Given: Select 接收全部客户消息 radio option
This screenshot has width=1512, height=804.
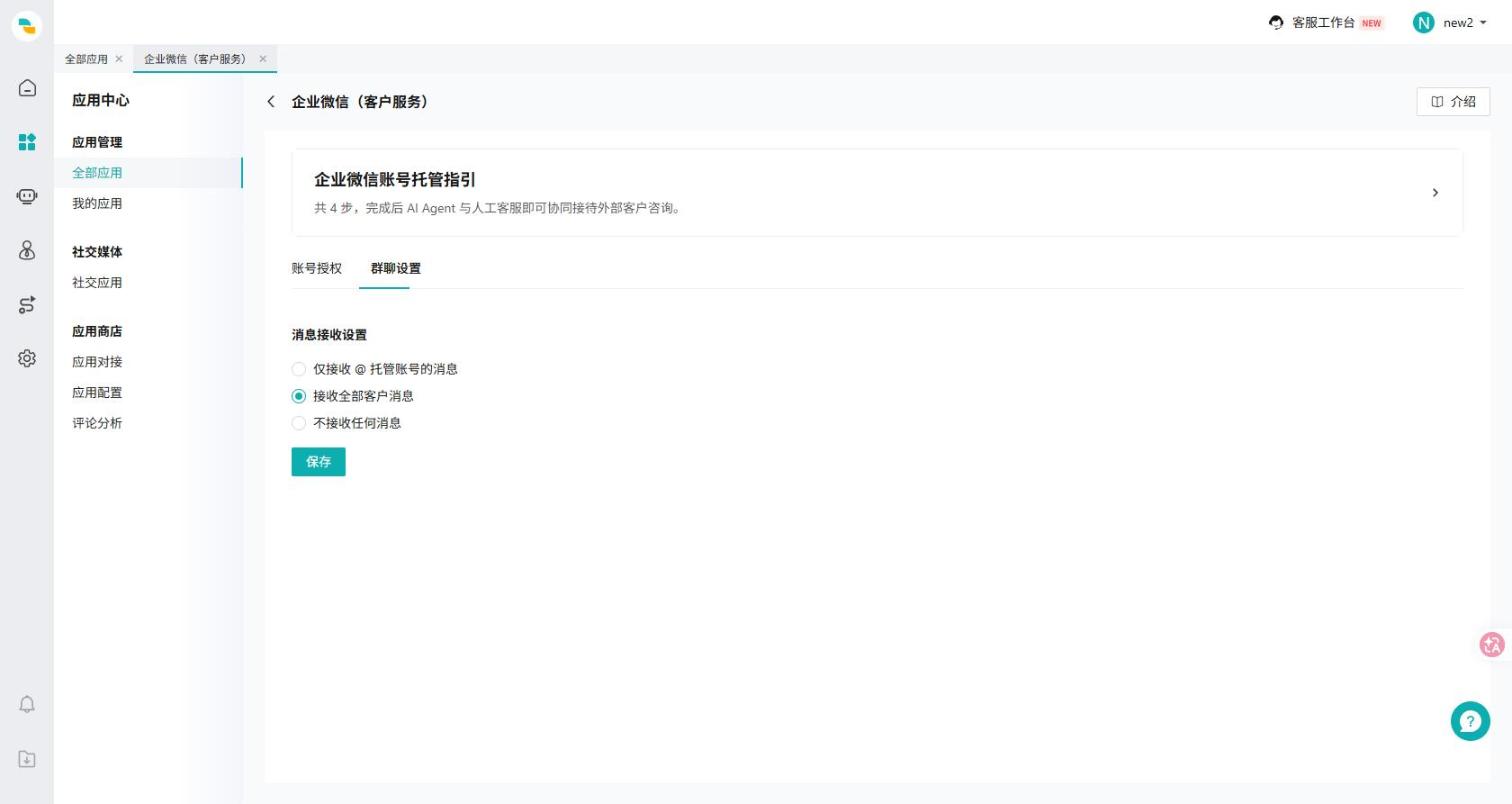Looking at the screenshot, I should [x=298, y=396].
